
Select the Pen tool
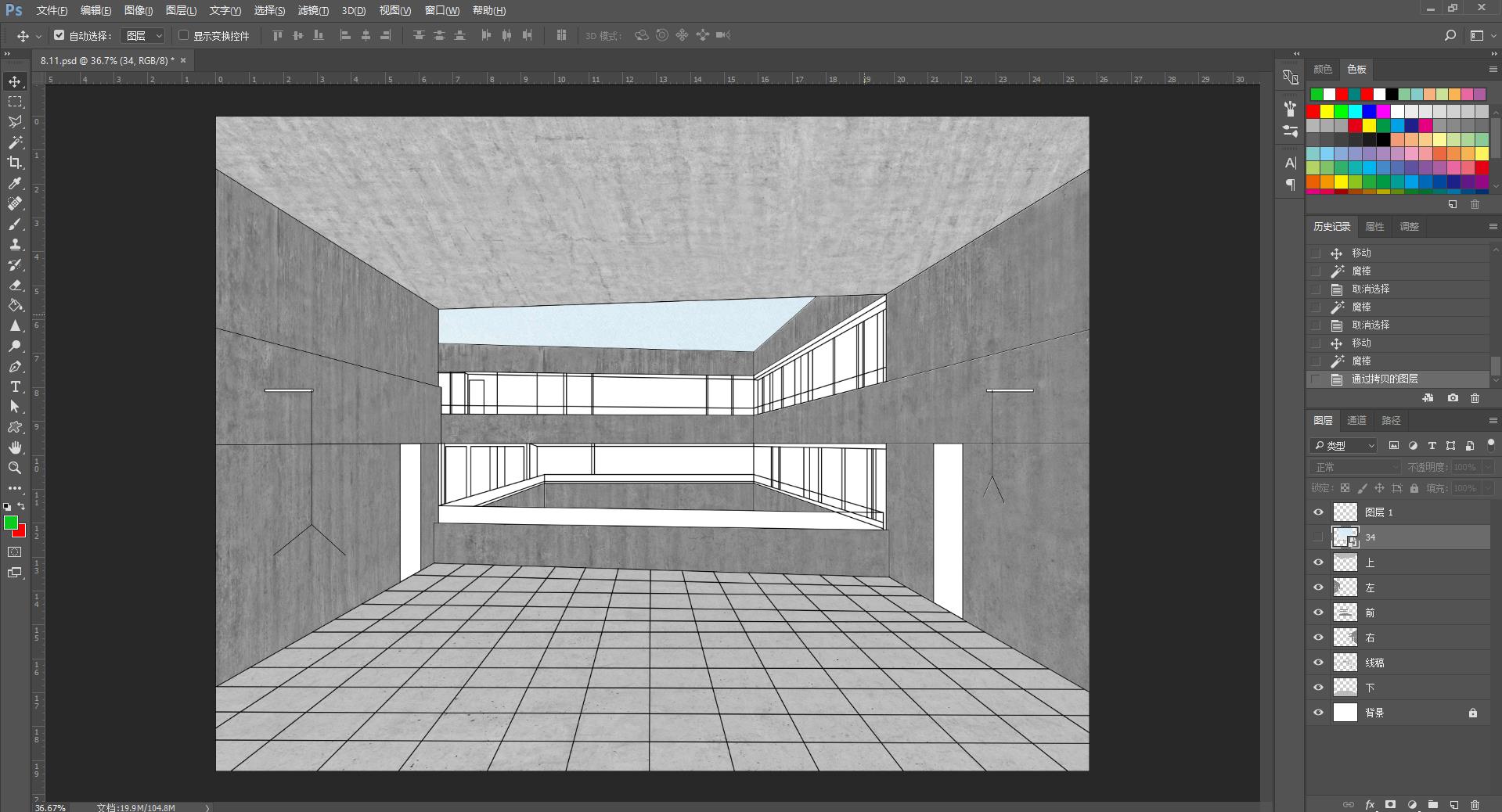click(x=15, y=366)
